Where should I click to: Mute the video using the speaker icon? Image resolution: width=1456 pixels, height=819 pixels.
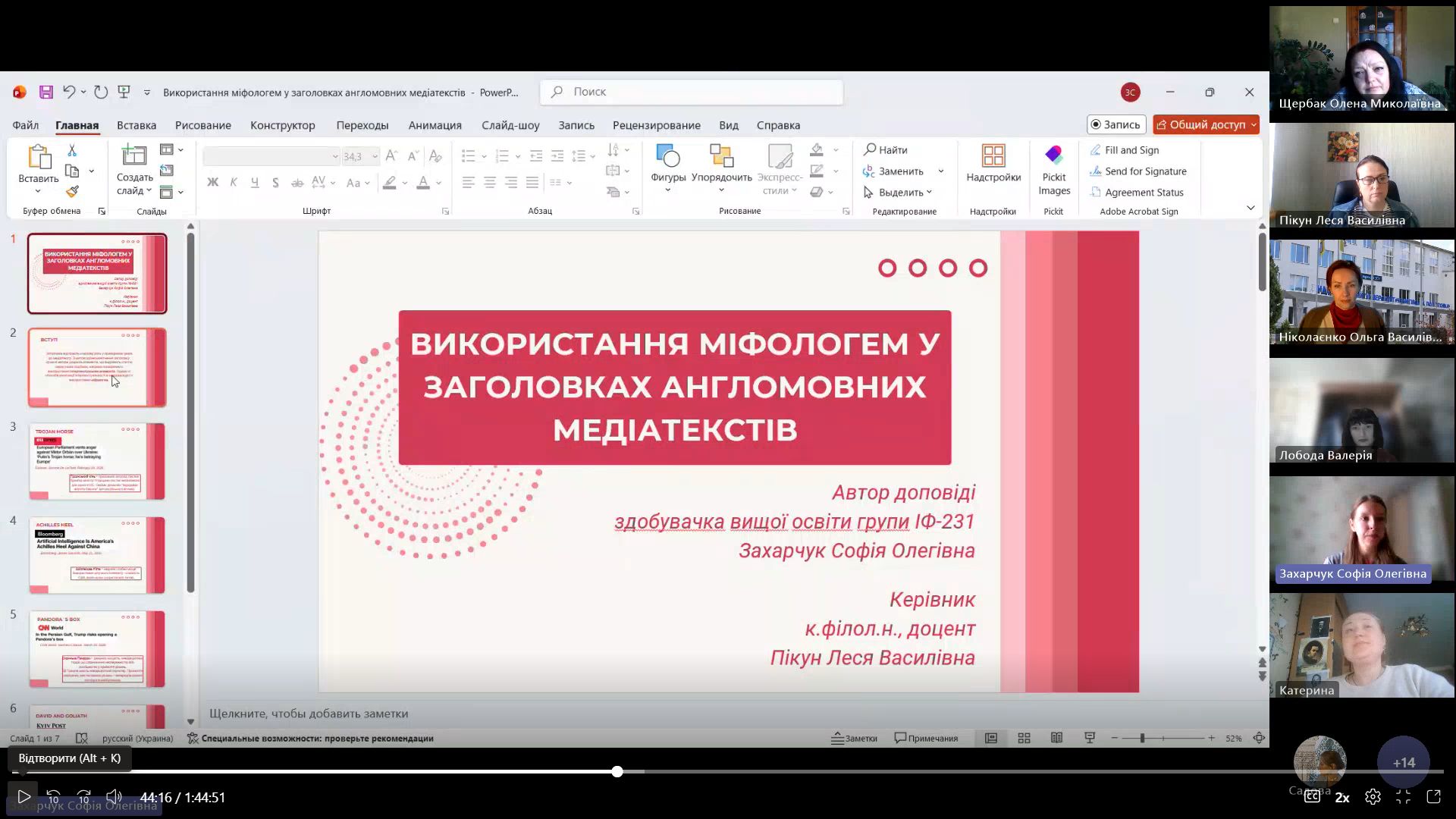point(114,797)
